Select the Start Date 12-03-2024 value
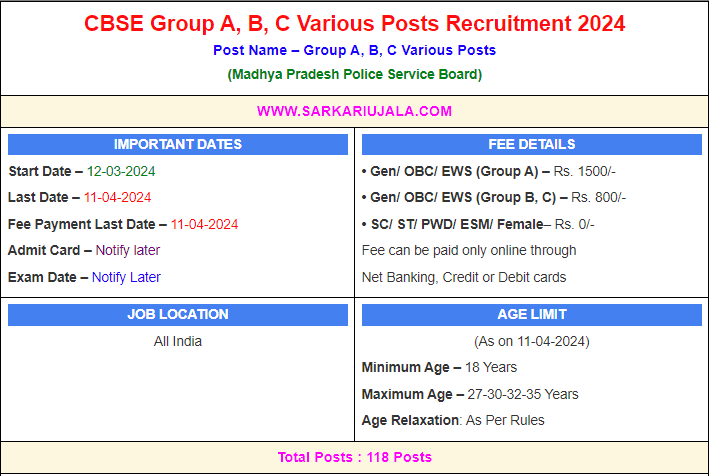This screenshot has width=709, height=476. (x=120, y=171)
